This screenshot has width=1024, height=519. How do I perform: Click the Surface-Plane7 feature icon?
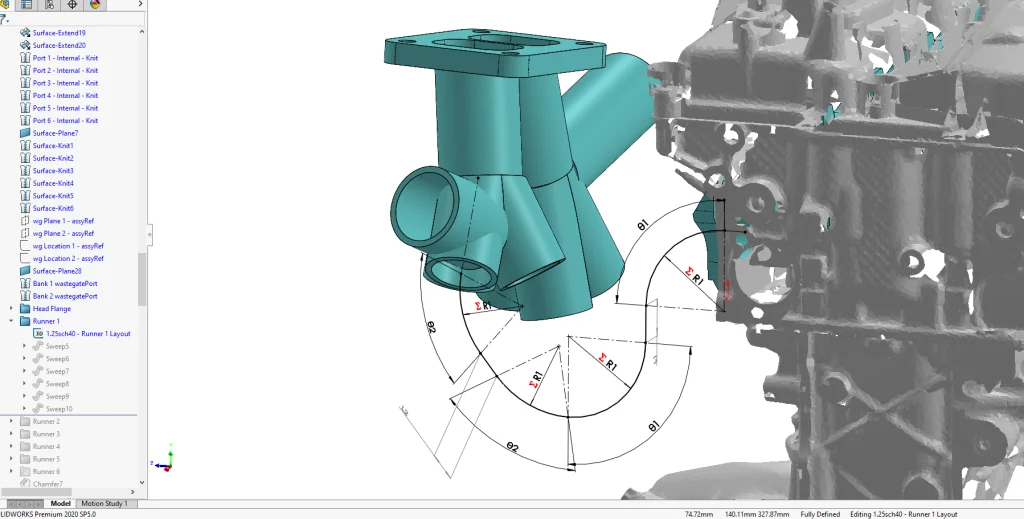[x=25, y=133]
